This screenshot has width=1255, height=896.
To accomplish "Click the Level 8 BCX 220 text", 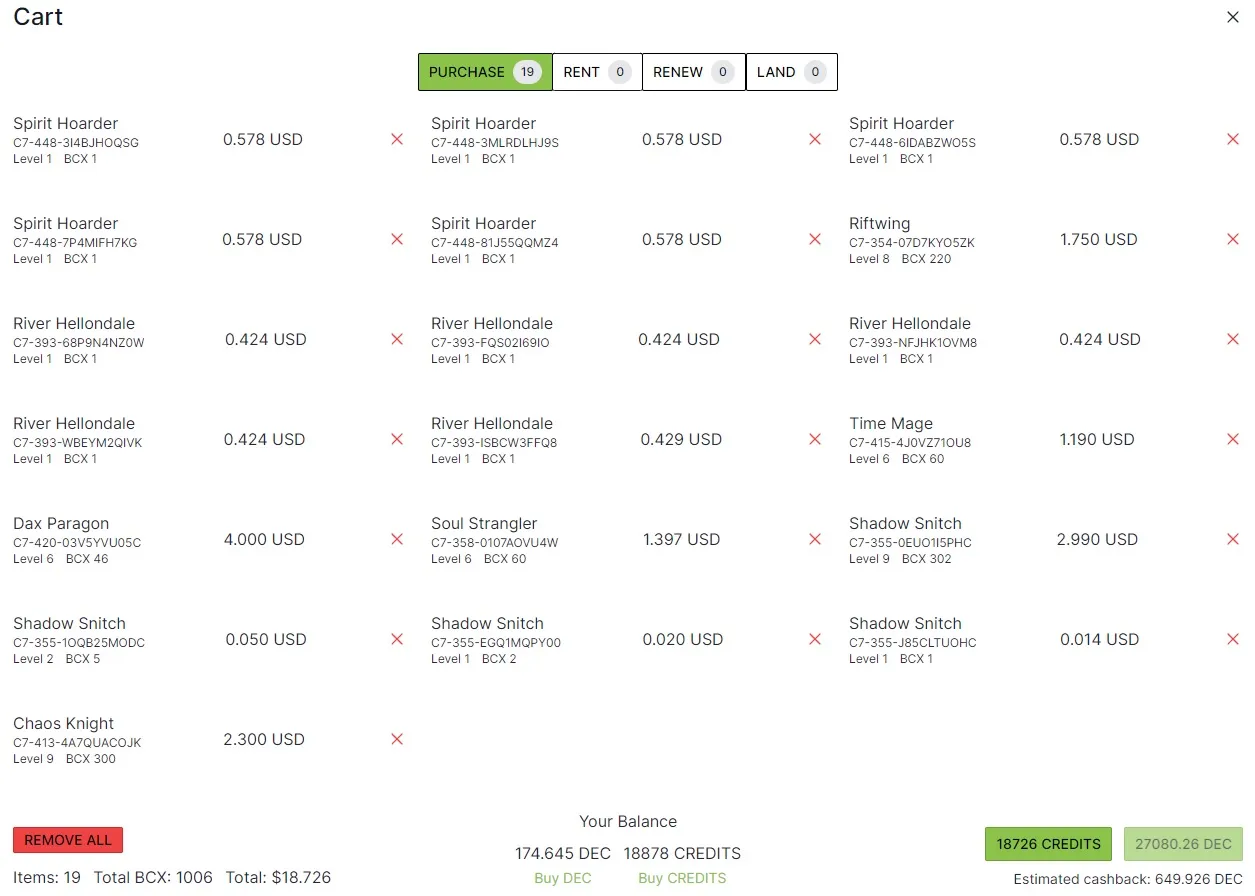I will [900, 259].
